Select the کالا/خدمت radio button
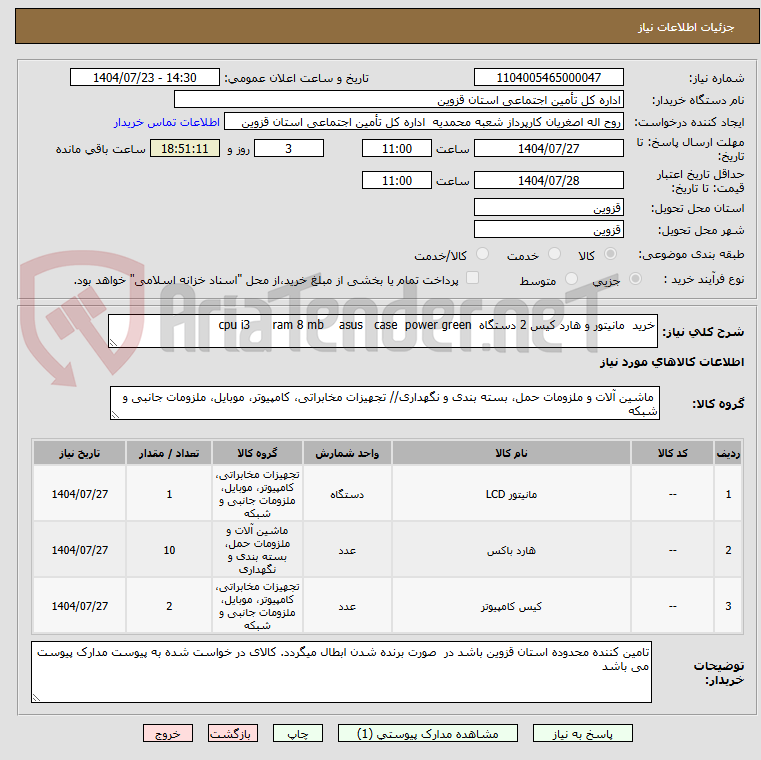The width and height of the screenshot is (761, 760). click(x=482, y=254)
